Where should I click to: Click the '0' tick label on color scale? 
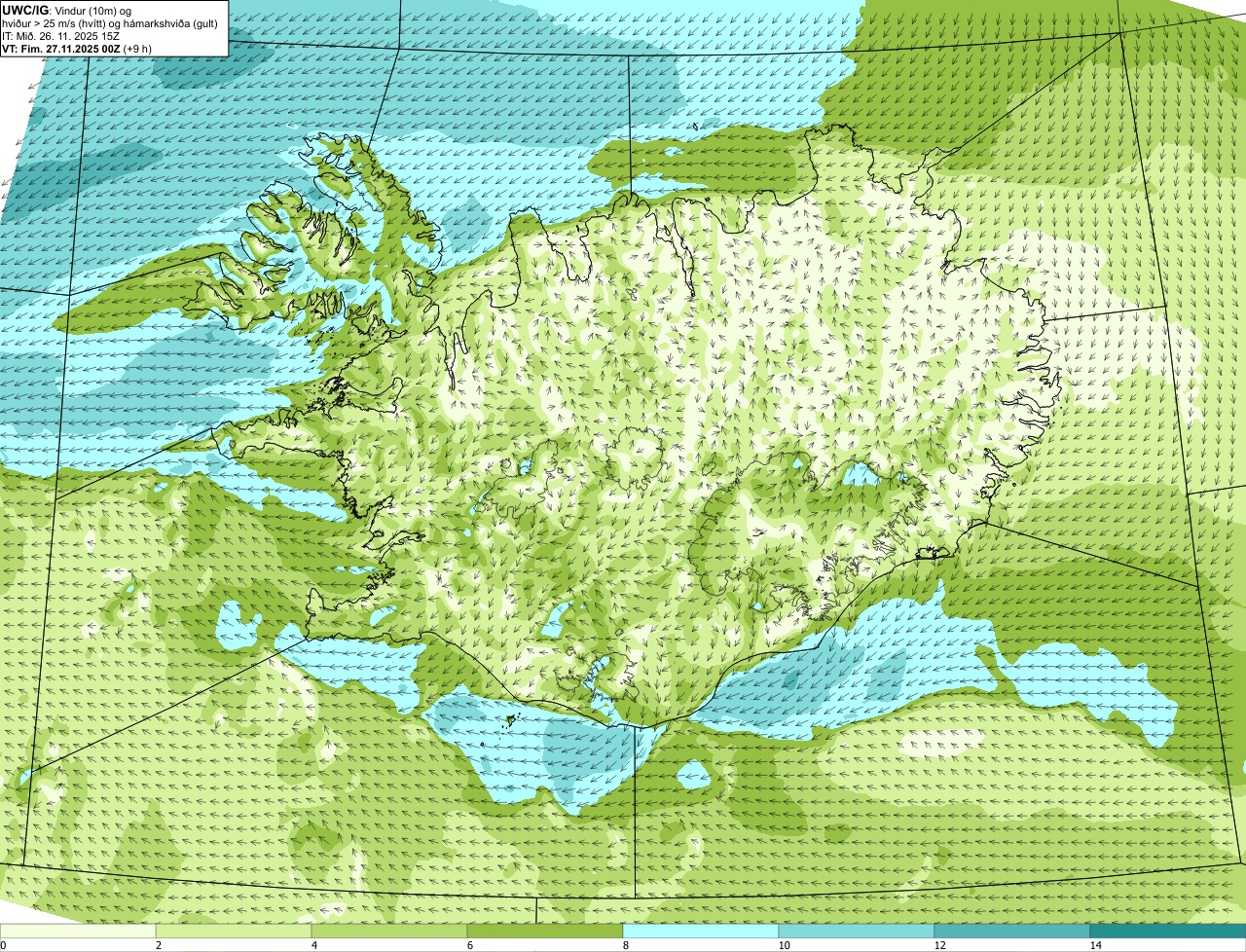pyautogui.click(x=3, y=945)
